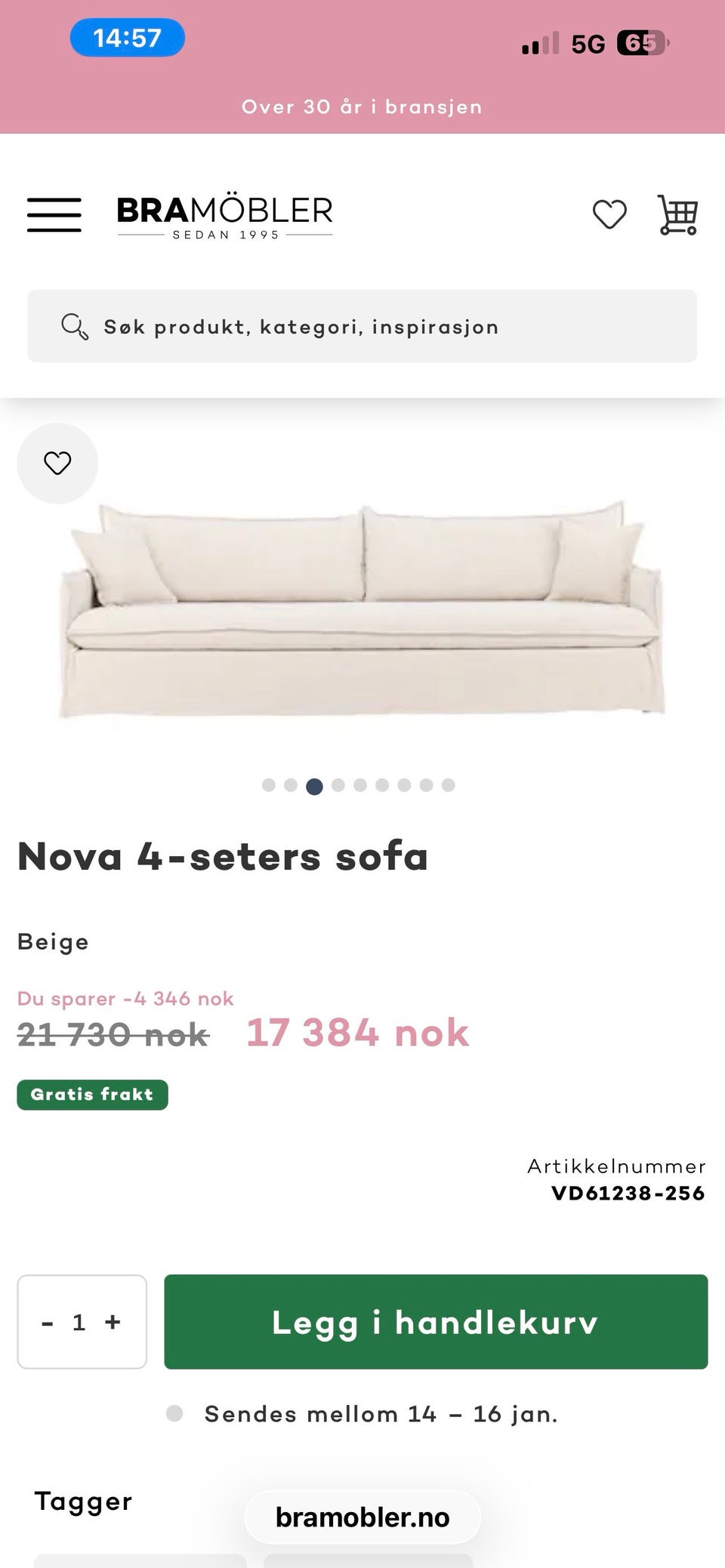Click Legg i handlekurv button
The width and height of the screenshot is (725, 1568).
[x=436, y=1322]
